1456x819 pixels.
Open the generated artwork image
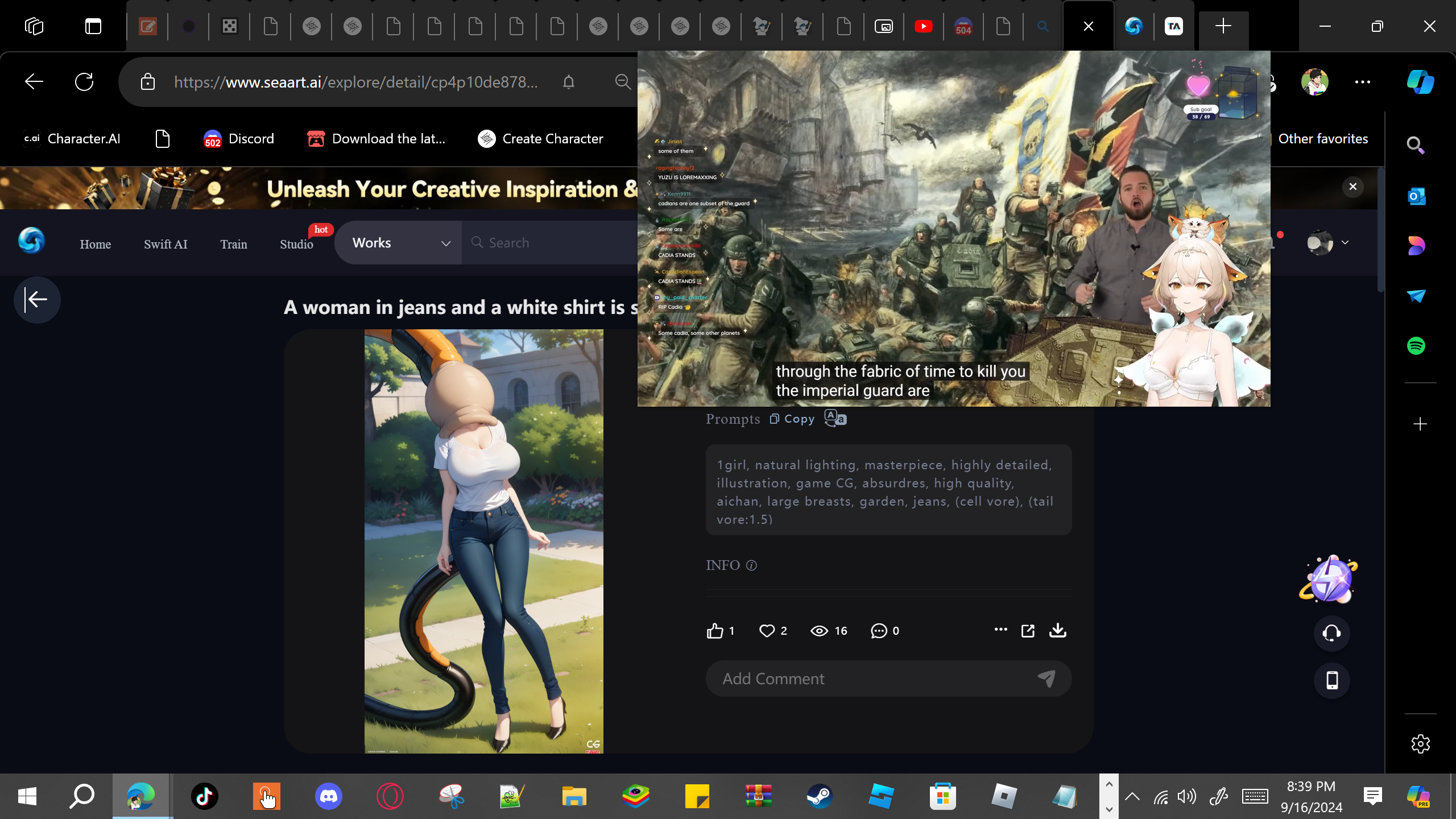pos(483,541)
